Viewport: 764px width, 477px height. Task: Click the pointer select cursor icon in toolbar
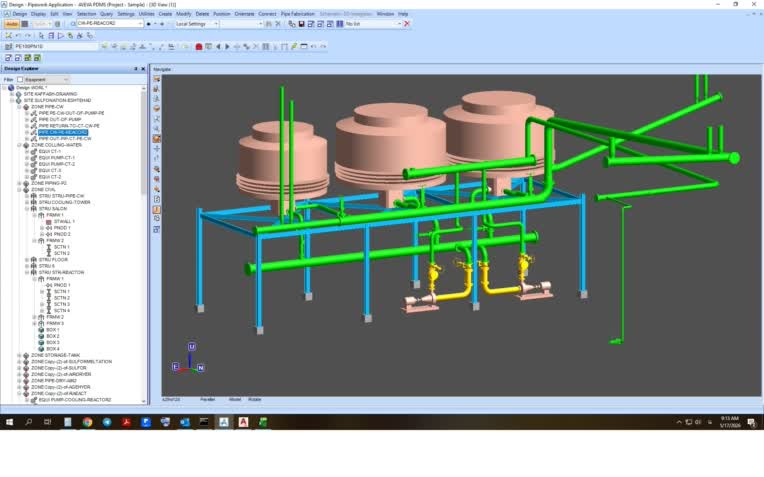pyautogui.click(x=41, y=35)
